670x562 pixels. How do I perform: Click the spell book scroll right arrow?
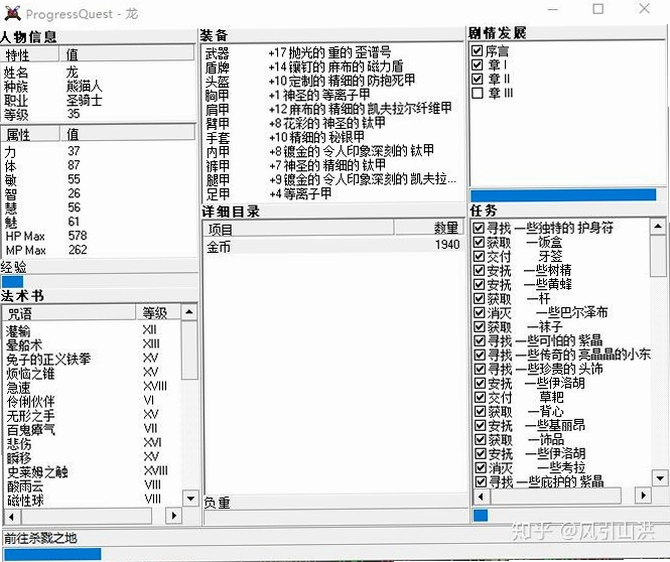pyautogui.click(x=173, y=516)
